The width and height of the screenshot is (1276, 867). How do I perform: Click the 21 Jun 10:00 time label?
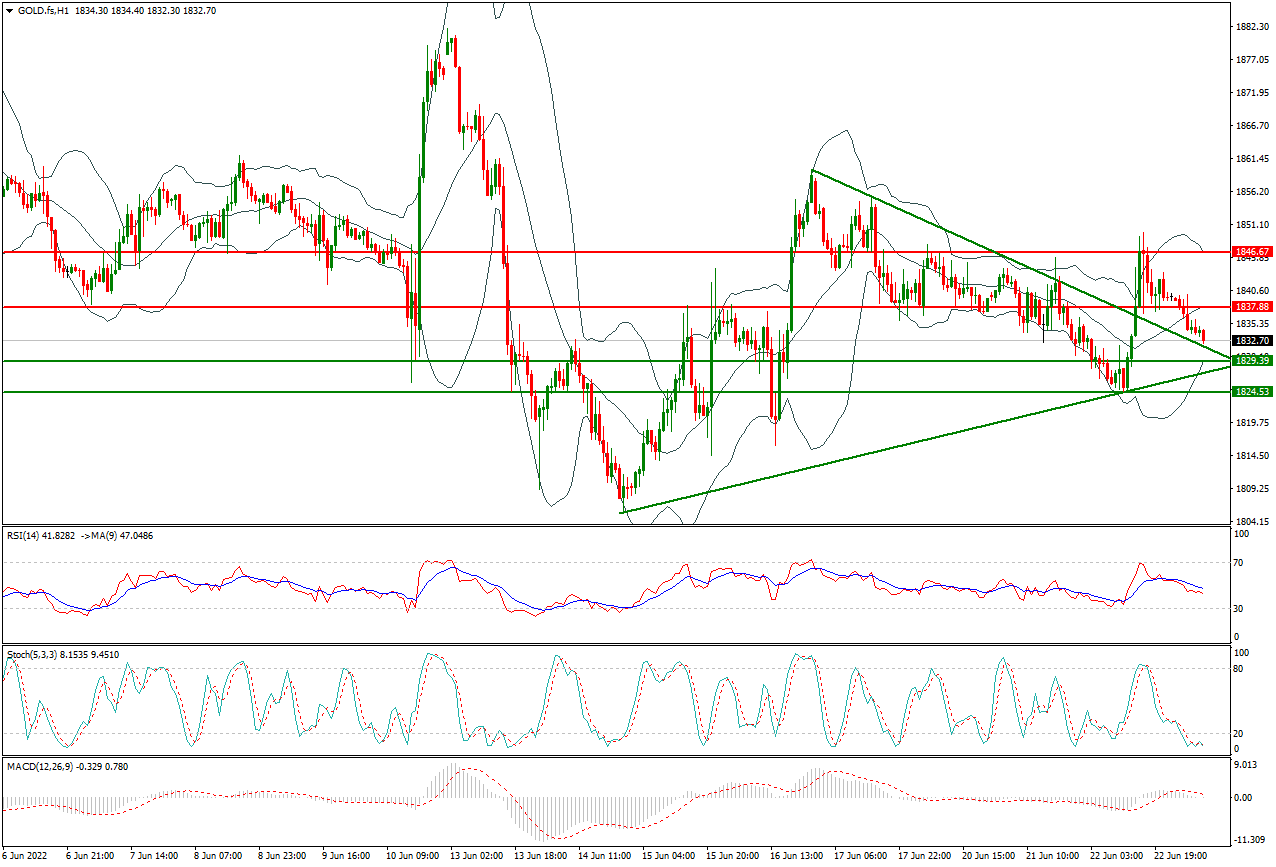(1052, 857)
